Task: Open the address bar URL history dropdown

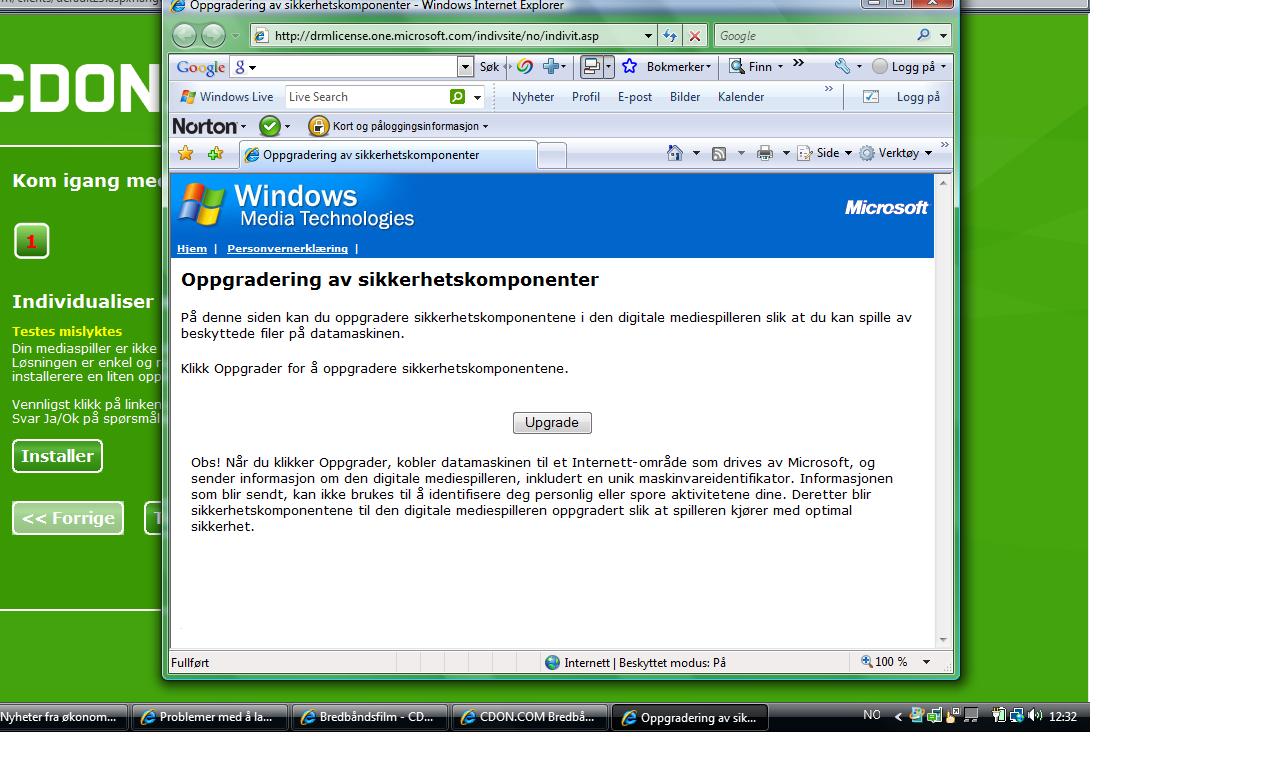Action: (x=648, y=36)
